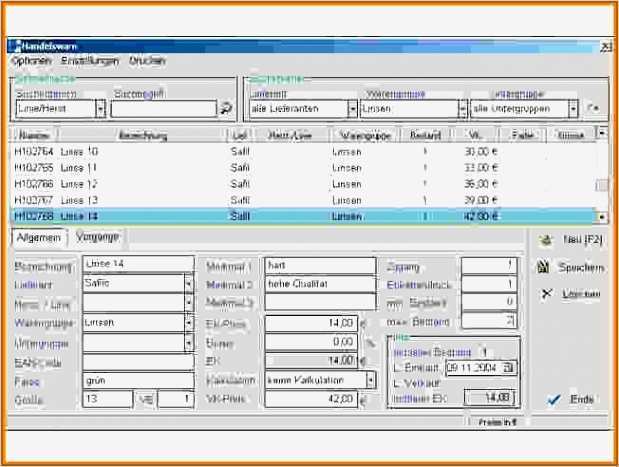Click the empty Merkmal 3 field
The image size is (619, 467).
[x=320, y=302]
